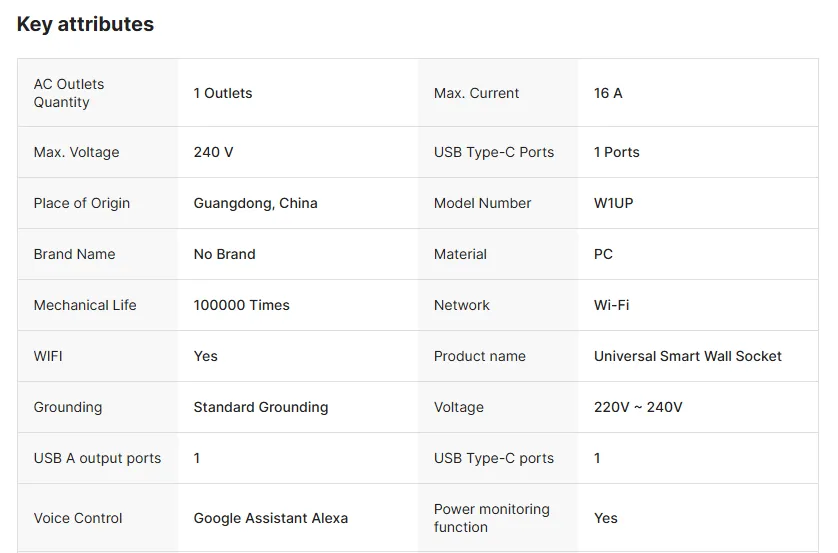This screenshot has width=838, height=553.
Task: Select the 220V ~ 240V voltage value
Action: [x=638, y=407]
